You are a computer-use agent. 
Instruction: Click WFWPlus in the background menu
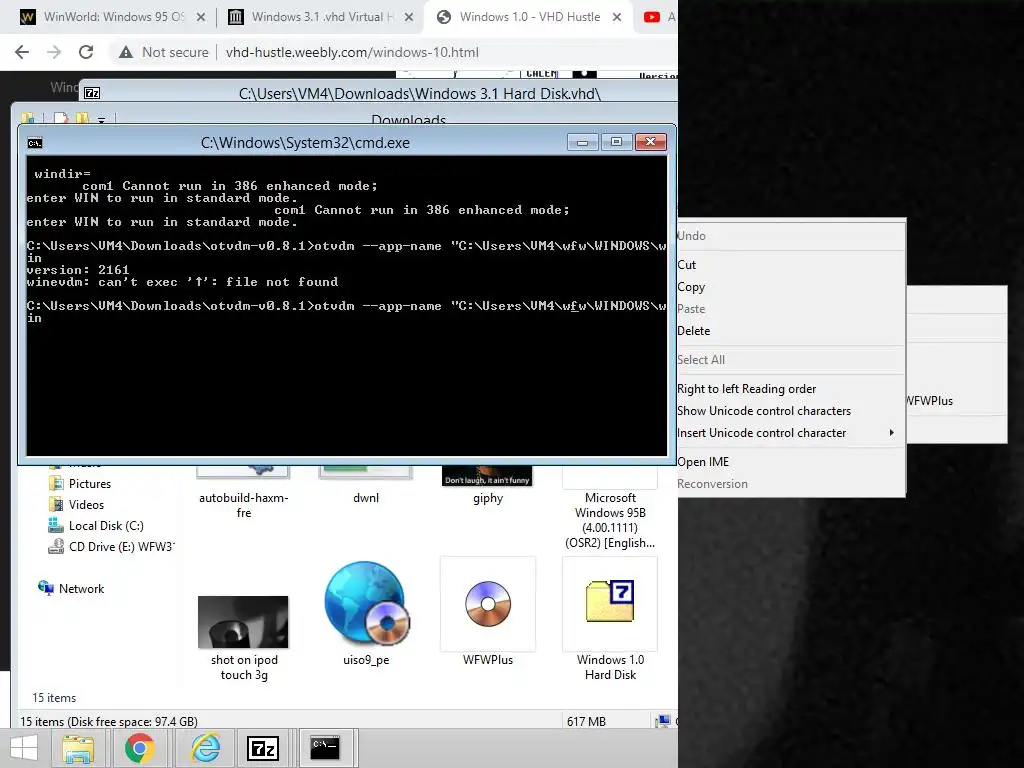tap(929, 401)
